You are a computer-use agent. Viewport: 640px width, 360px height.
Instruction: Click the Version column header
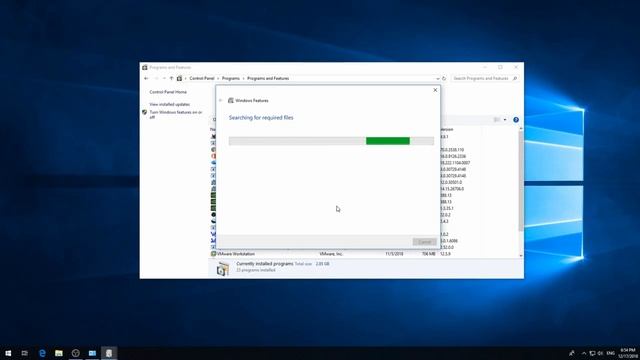pyautogui.click(x=447, y=129)
